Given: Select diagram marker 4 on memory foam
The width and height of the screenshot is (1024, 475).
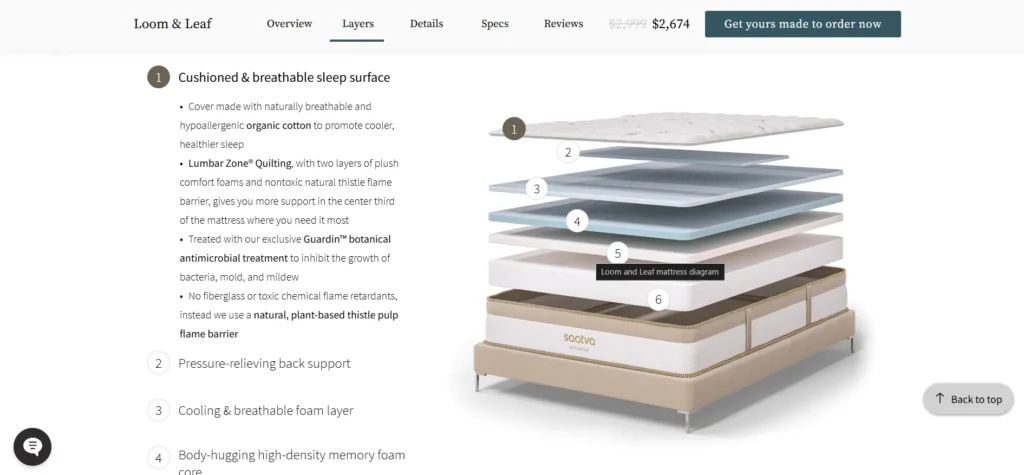Looking at the screenshot, I should click(577, 221).
